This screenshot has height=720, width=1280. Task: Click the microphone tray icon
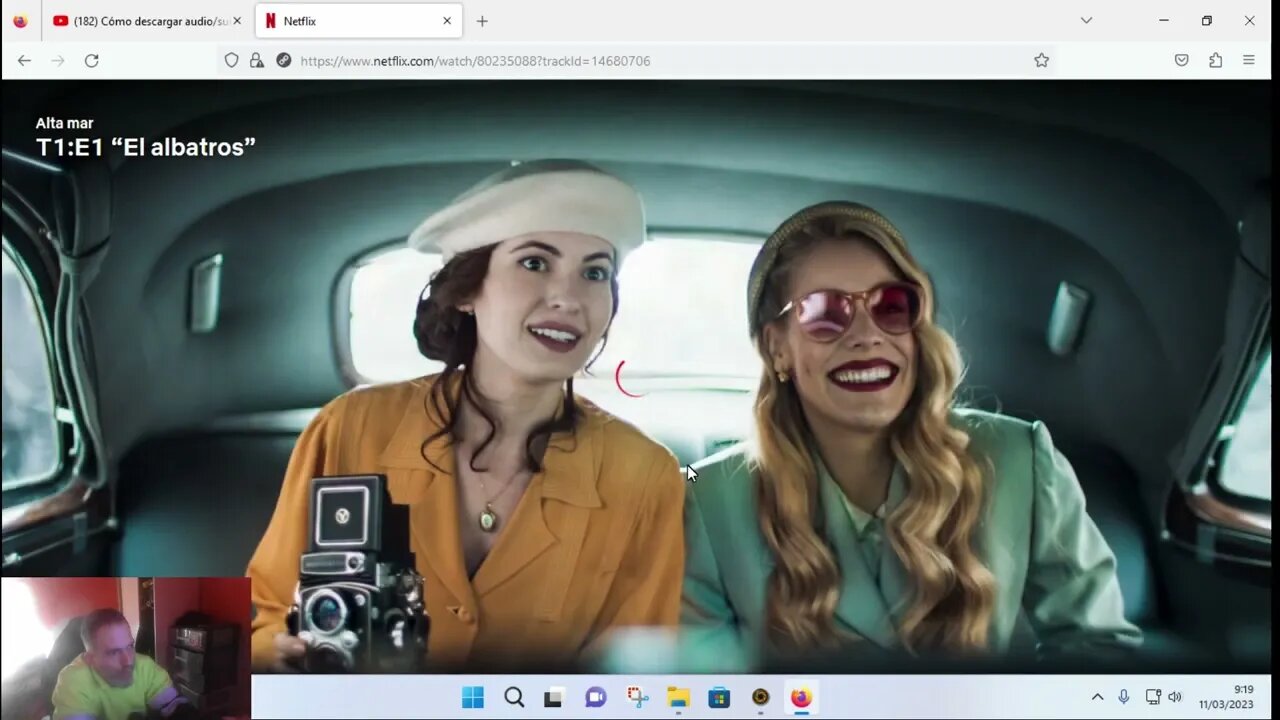(x=1124, y=697)
